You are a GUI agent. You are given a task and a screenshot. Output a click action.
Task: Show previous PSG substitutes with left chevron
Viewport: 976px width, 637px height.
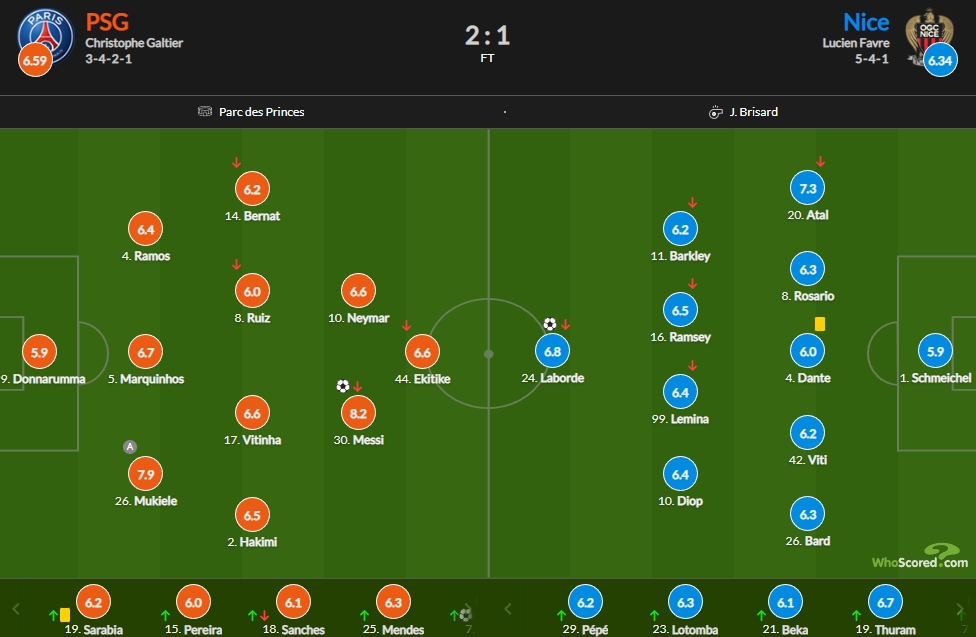(16, 609)
